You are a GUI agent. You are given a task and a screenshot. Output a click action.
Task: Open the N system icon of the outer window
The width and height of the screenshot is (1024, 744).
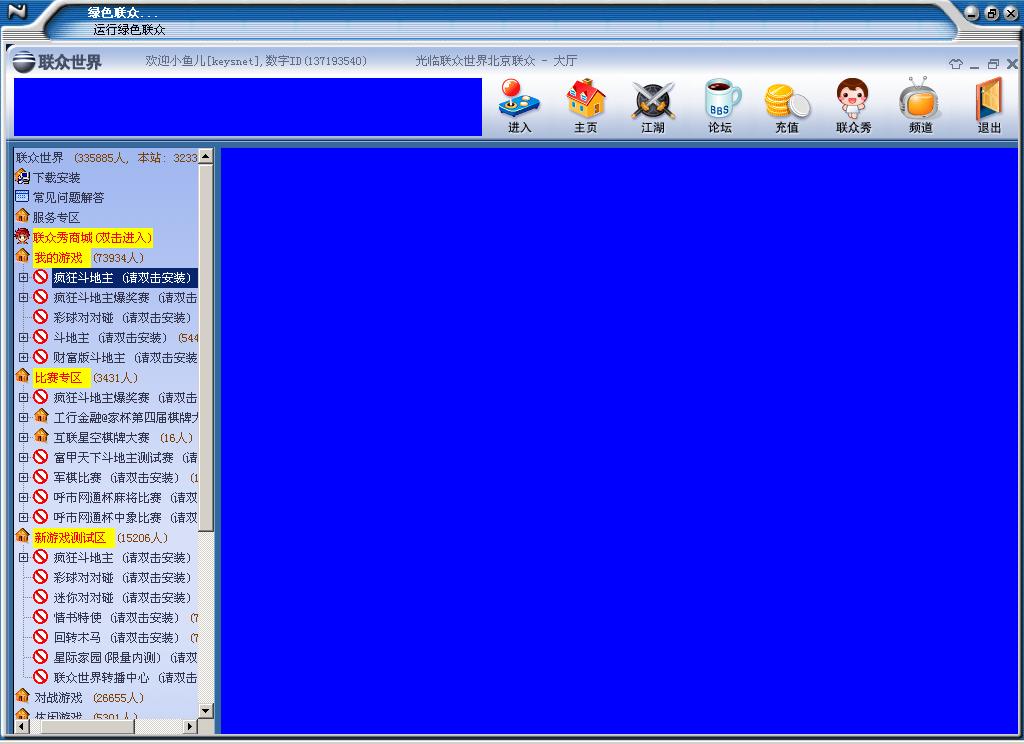point(17,11)
